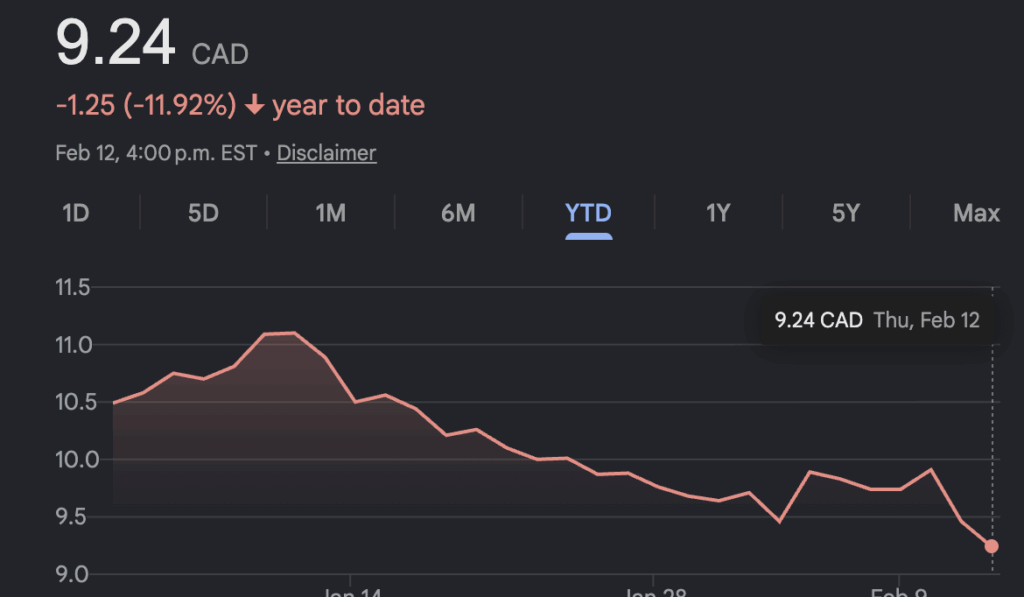The height and width of the screenshot is (597, 1024).
Task: Click the end data point dot on chart
Action: 992,546
